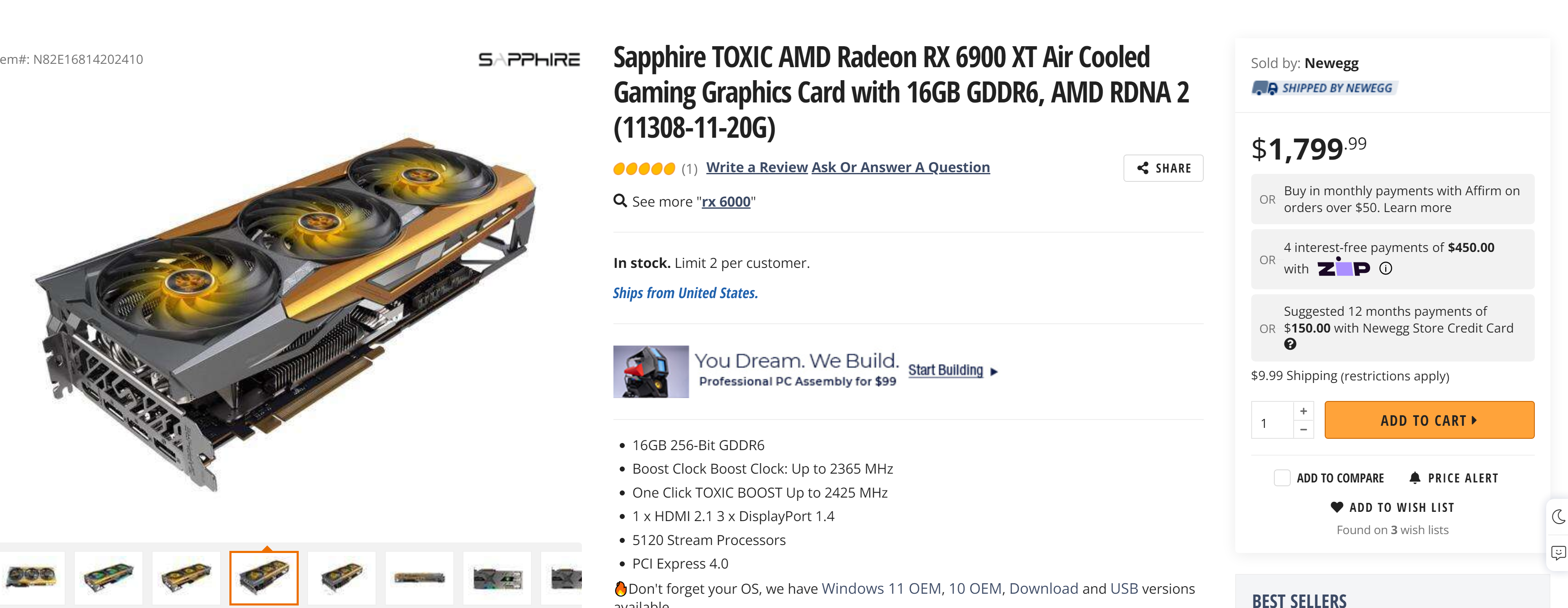Click the Add to Wish List heart

point(1336,507)
